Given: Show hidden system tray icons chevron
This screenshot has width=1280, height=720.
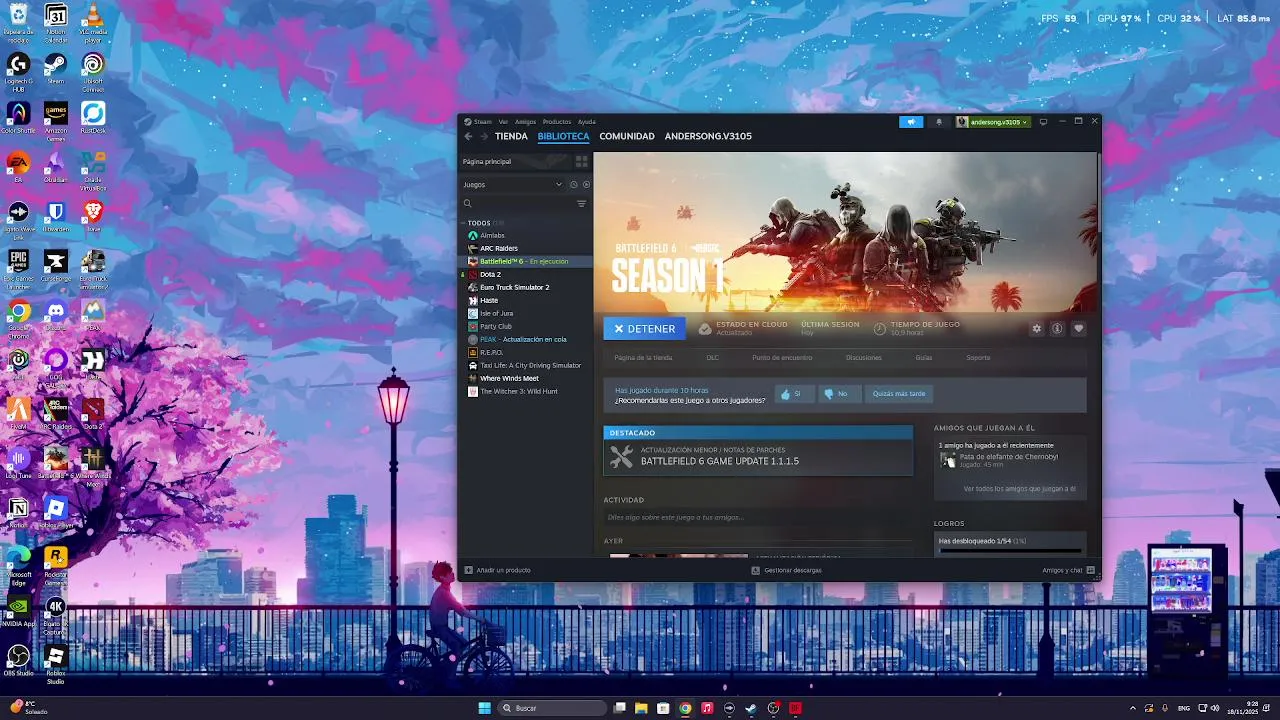Looking at the screenshot, I should (1133, 708).
